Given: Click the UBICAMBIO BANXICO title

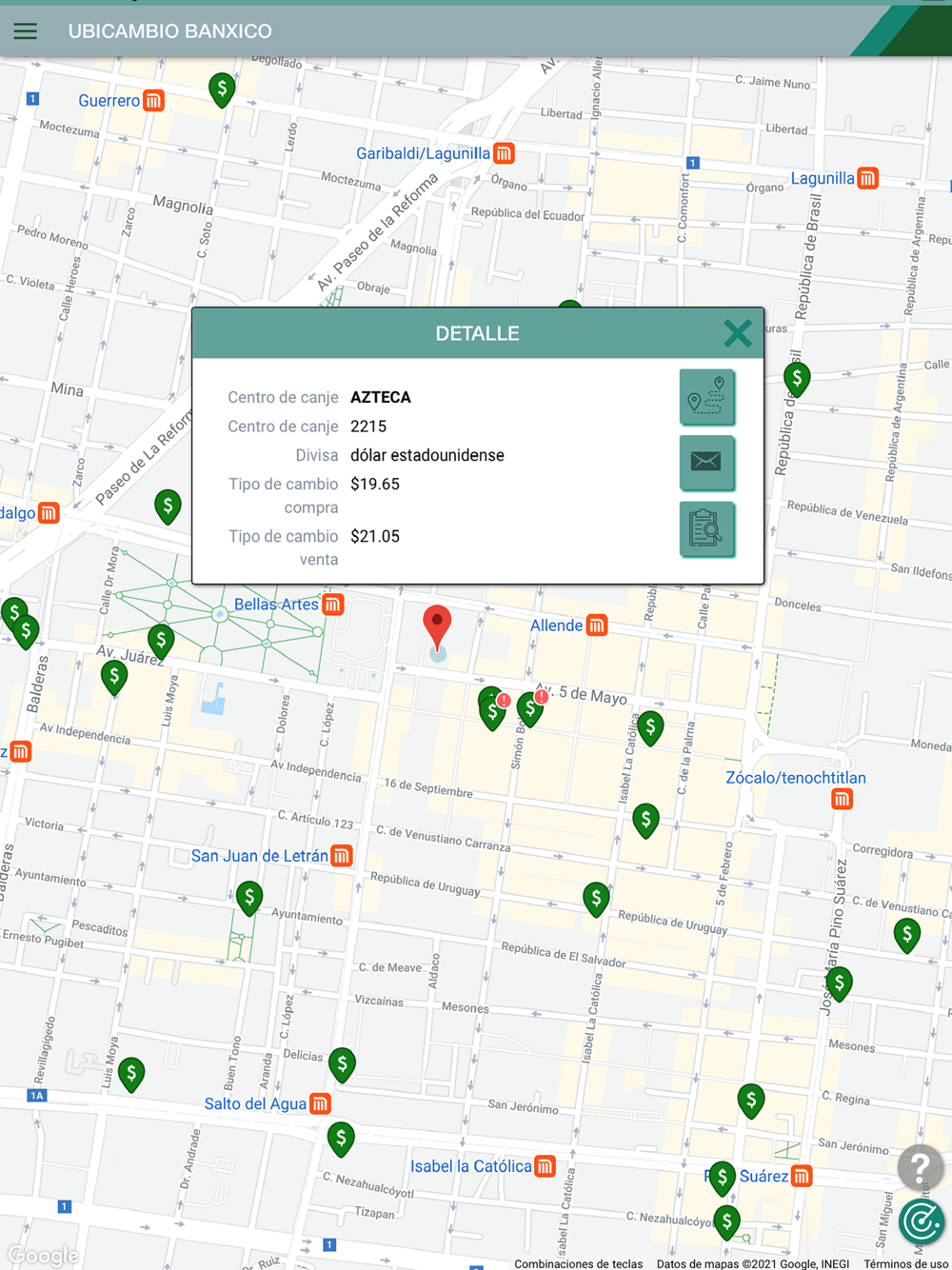Looking at the screenshot, I should point(169,31).
